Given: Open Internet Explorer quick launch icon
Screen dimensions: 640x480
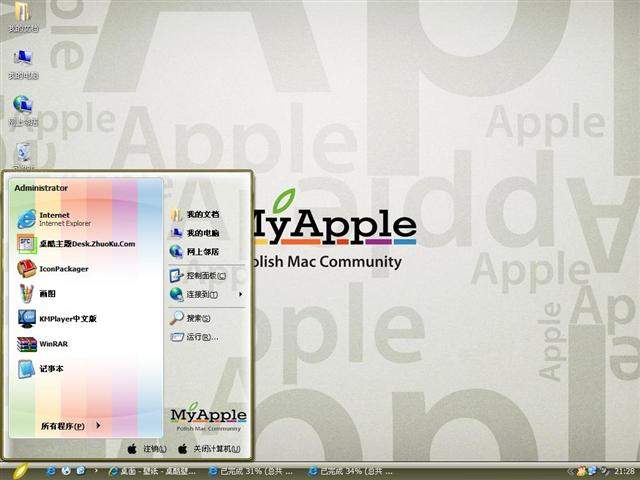Looking at the screenshot, I should coord(52,471).
